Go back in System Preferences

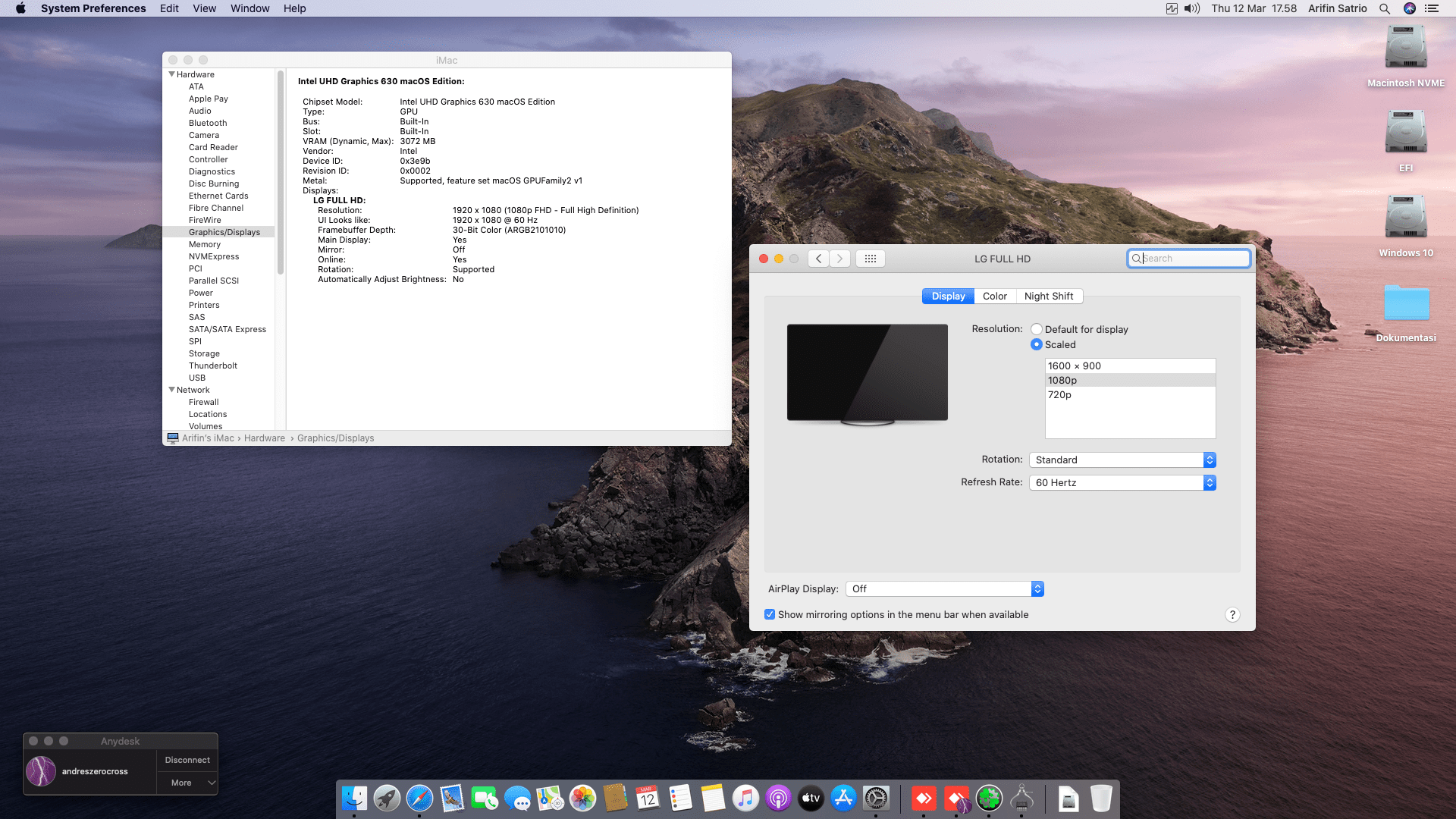coord(818,259)
